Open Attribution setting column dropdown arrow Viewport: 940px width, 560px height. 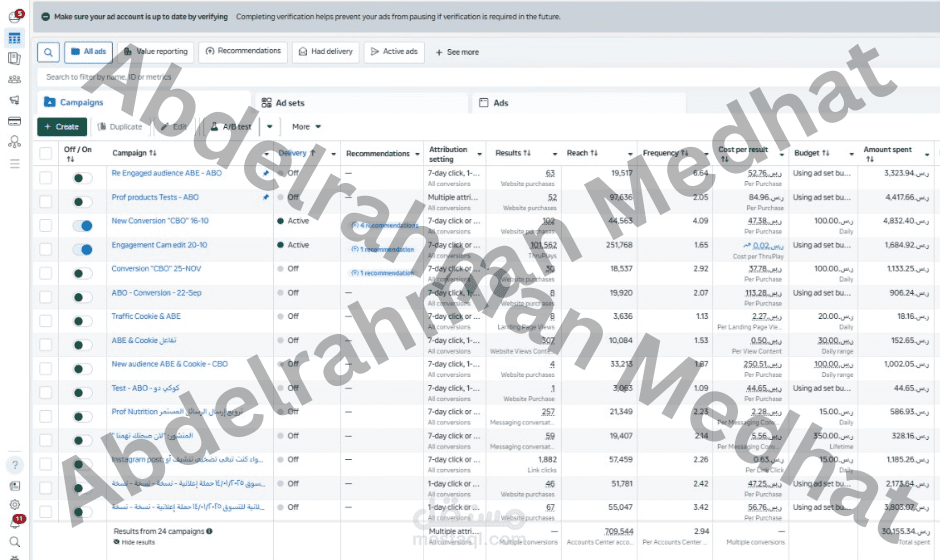point(480,154)
